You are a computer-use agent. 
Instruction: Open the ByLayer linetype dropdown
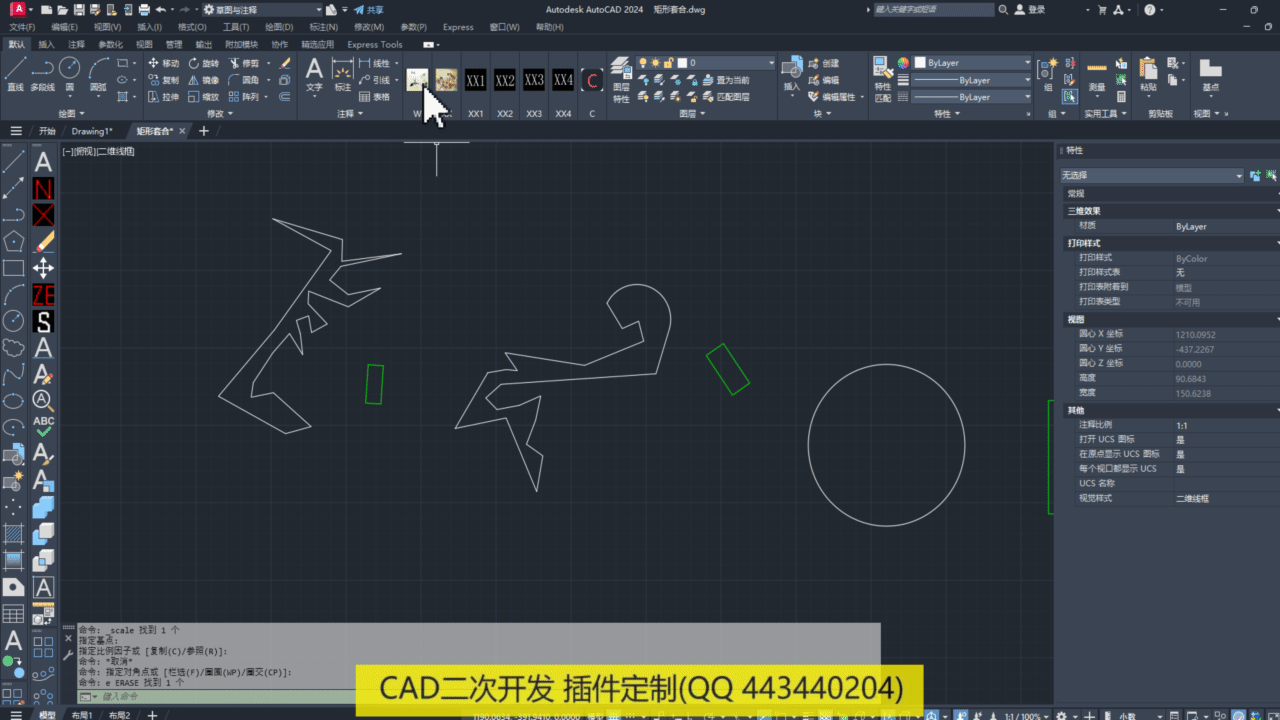tap(972, 97)
